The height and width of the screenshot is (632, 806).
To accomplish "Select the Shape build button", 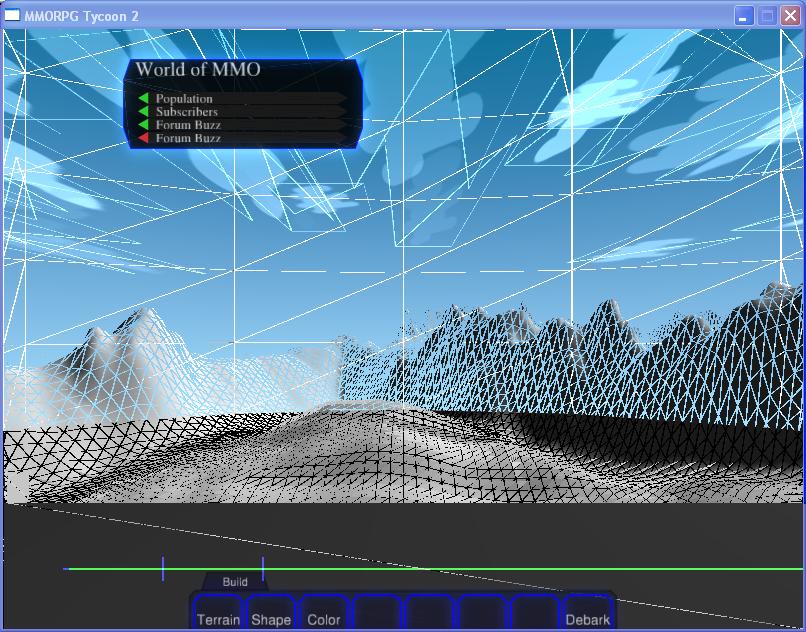I will click(271, 612).
